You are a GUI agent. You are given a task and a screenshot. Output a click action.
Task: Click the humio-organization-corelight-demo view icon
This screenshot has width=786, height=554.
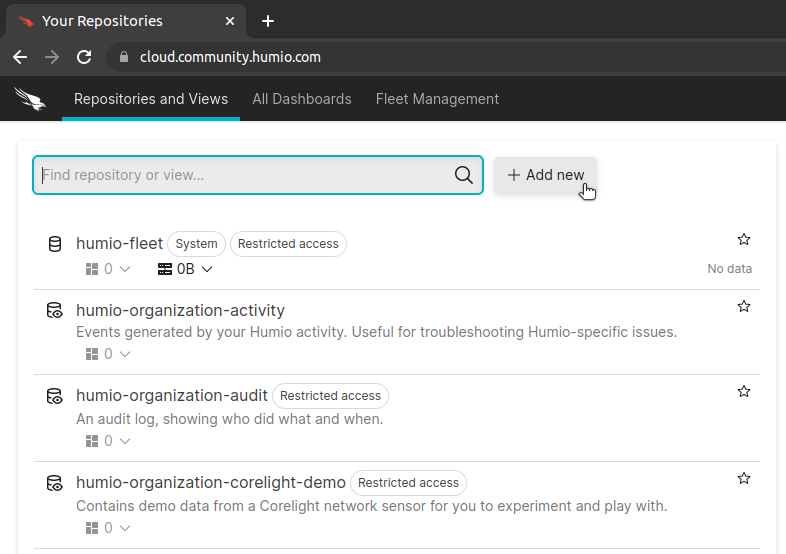coord(55,483)
